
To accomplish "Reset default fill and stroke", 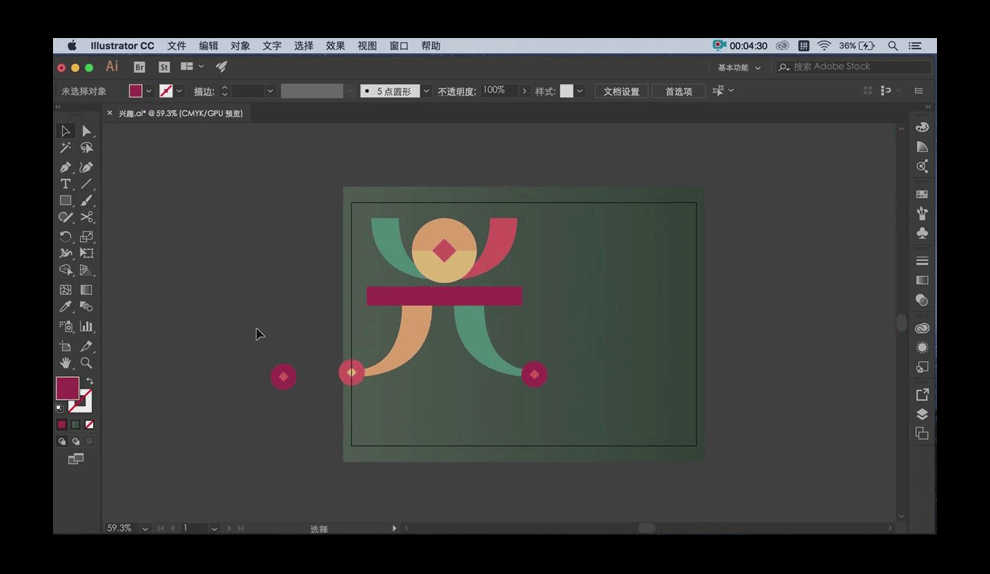I will click(x=60, y=408).
